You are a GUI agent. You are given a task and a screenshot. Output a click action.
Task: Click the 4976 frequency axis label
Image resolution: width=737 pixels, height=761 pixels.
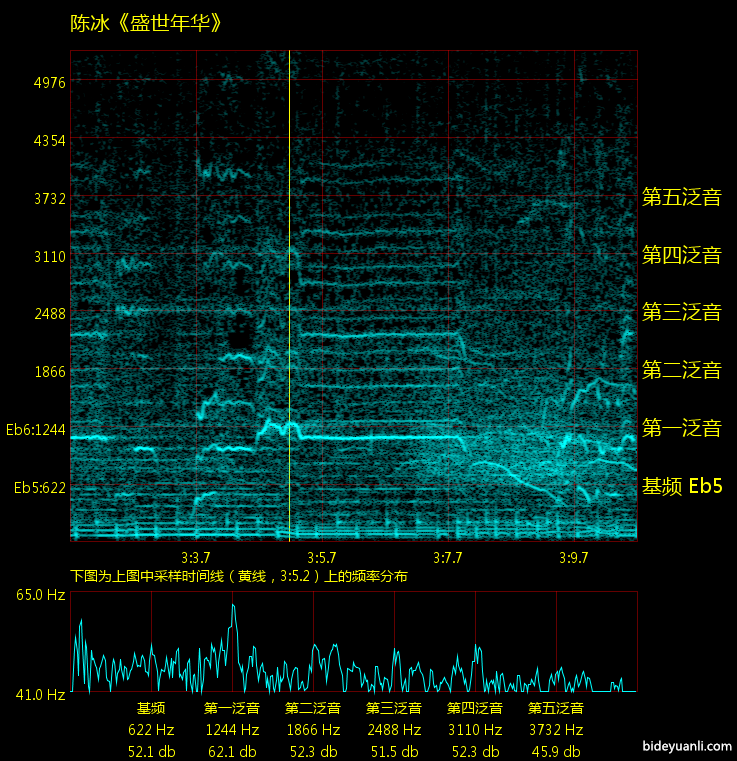(49, 82)
